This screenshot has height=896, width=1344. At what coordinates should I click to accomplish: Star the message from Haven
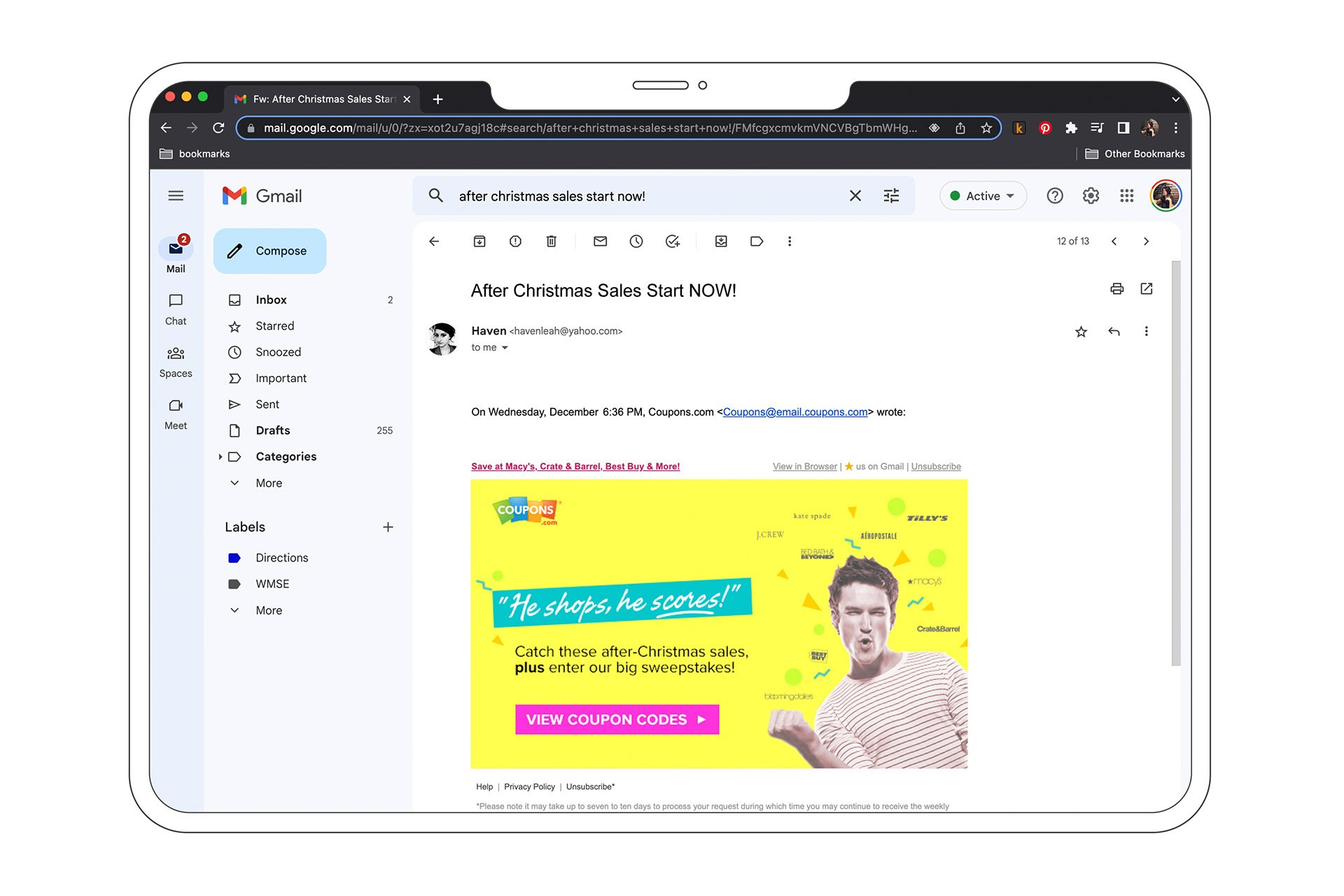tap(1081, 332)
